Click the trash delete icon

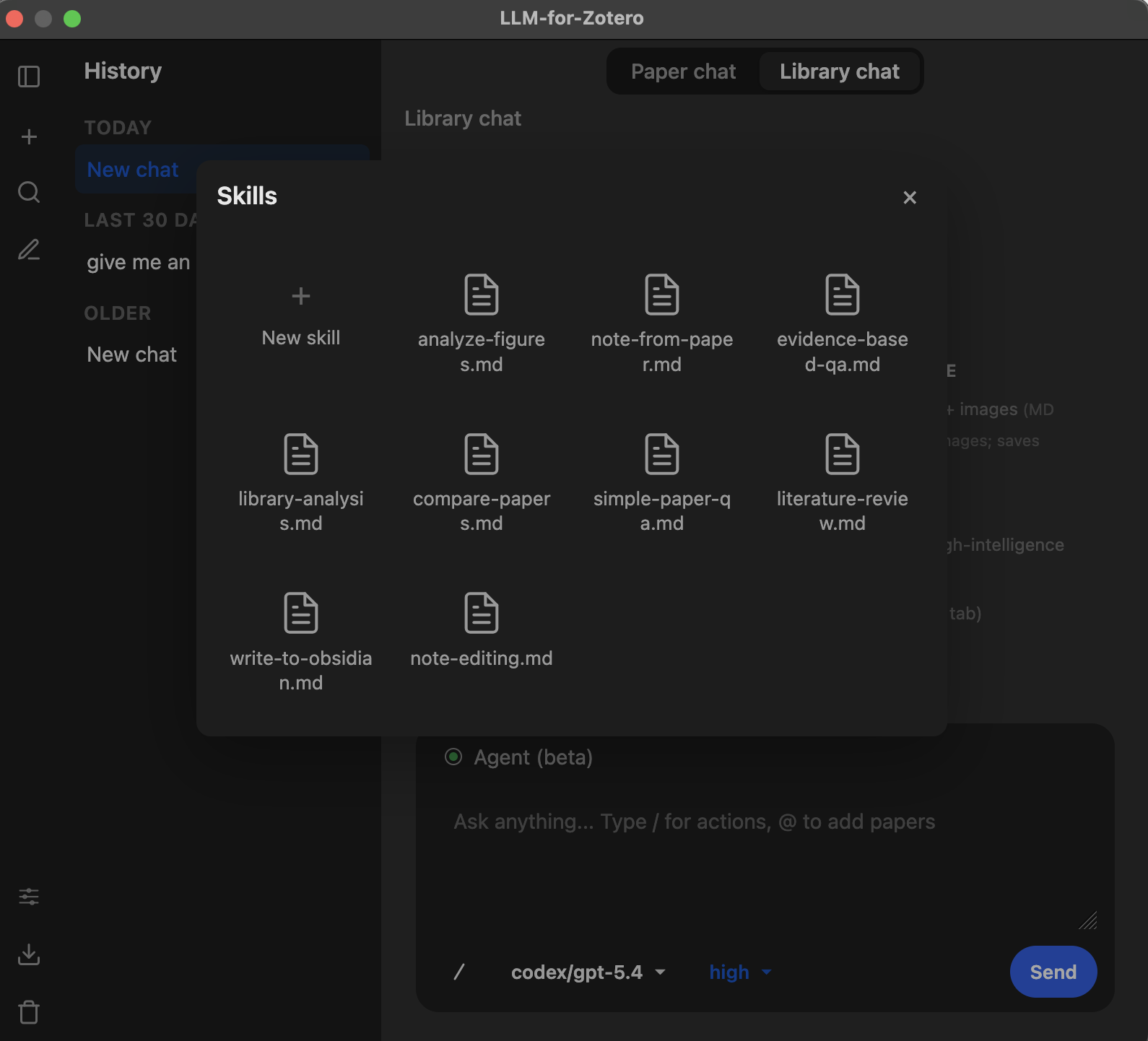click(x=29, y=1012)
